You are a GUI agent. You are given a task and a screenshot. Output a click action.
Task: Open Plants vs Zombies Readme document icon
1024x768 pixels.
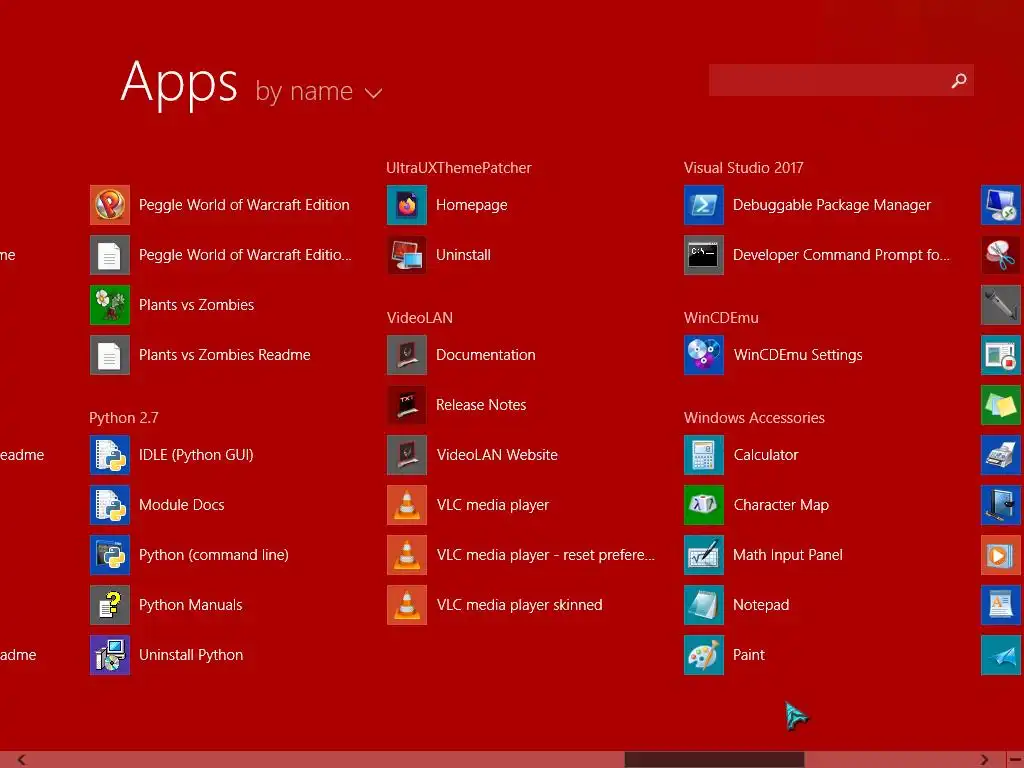110,355
